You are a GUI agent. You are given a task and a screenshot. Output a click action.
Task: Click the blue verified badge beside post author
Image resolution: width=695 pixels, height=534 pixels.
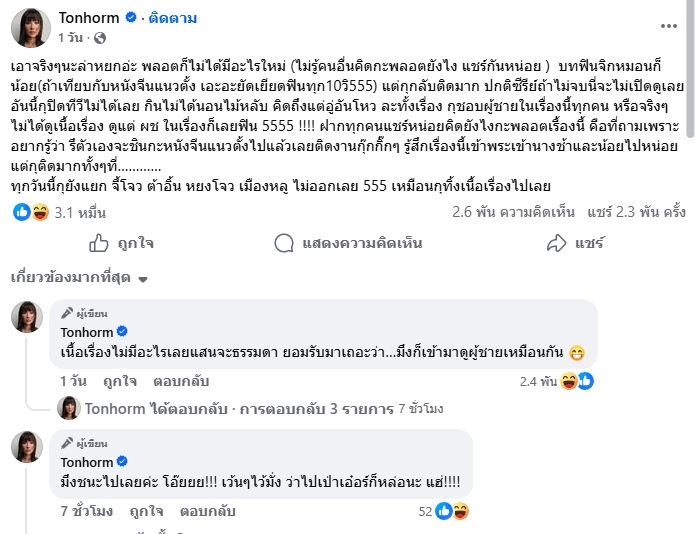(x=131, y=18)
